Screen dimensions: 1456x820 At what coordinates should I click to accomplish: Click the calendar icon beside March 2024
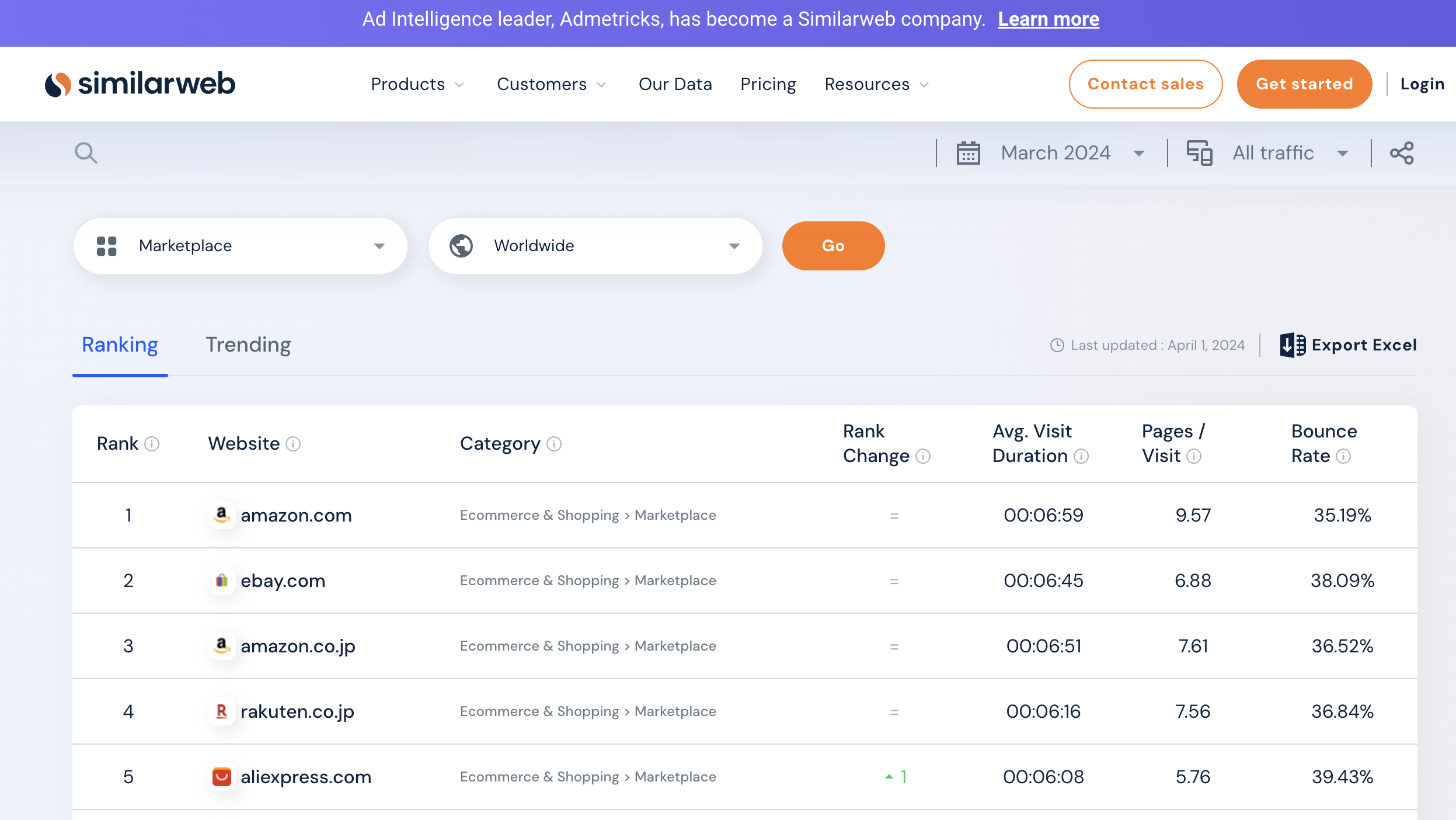coord(969,152)
